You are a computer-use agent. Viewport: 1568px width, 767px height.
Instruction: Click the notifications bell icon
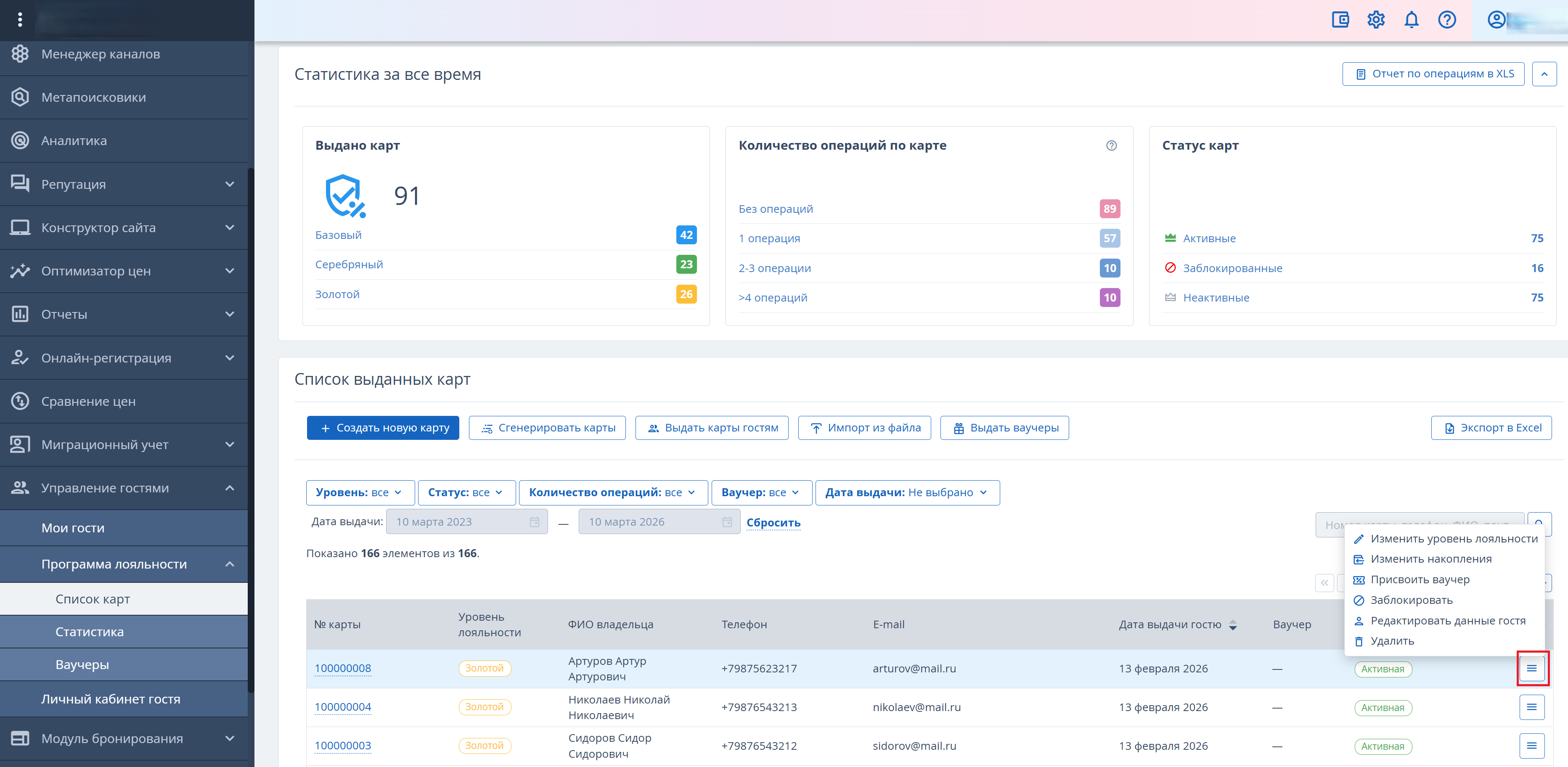coord(1411,20)
